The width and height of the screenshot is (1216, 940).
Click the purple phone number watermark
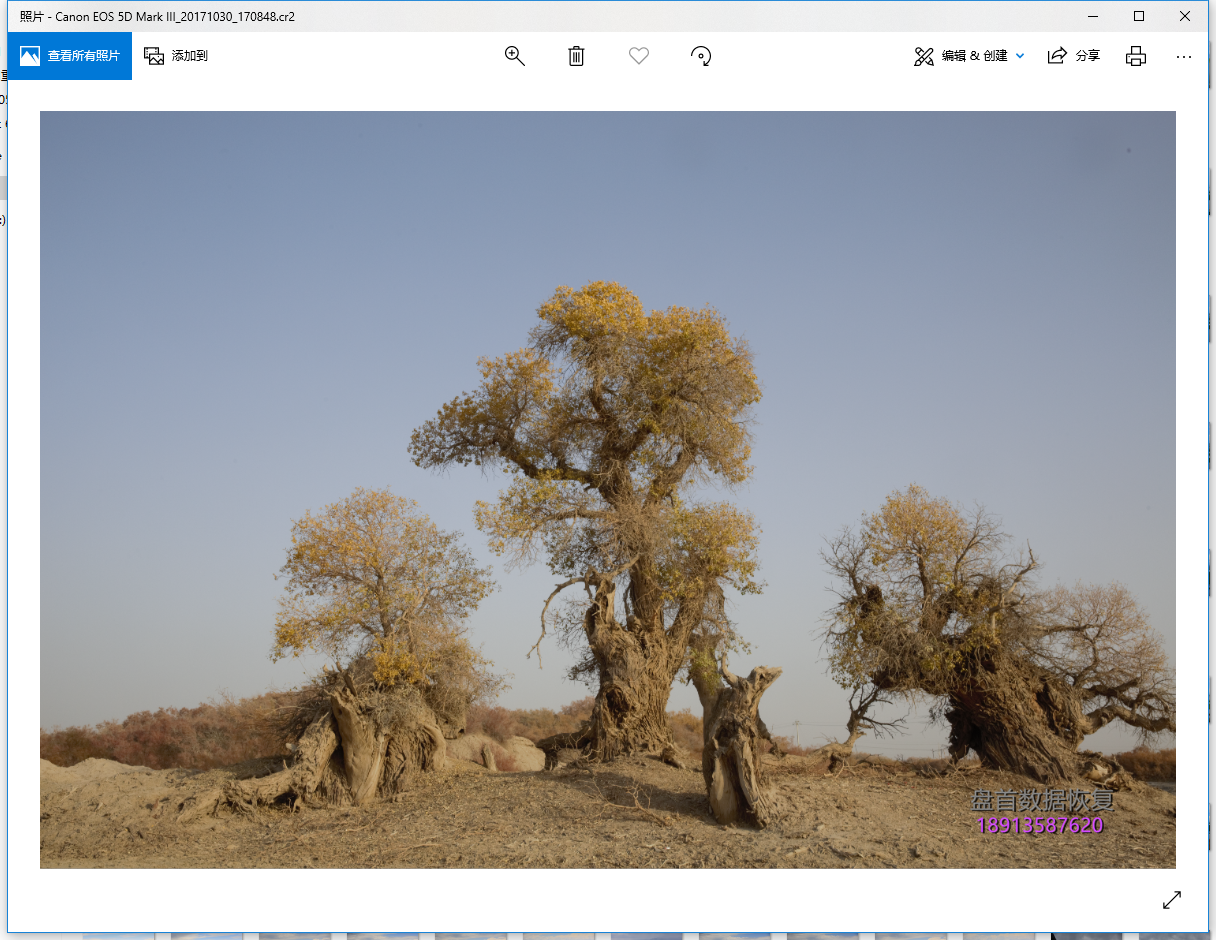(1040, 826)
